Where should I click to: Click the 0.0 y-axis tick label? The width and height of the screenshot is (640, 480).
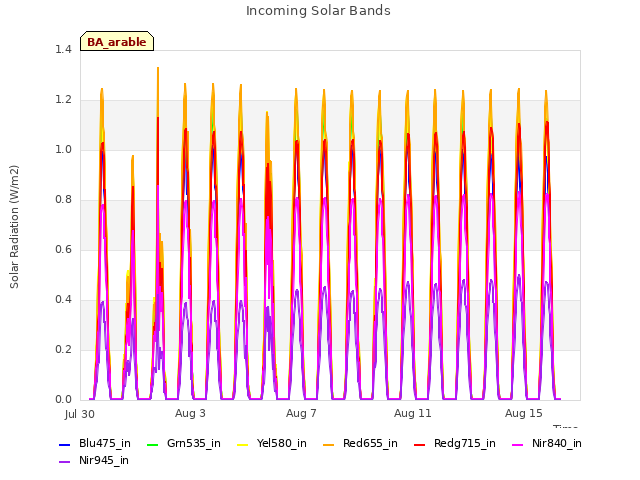pyautogui.click(x=63, y=400)
